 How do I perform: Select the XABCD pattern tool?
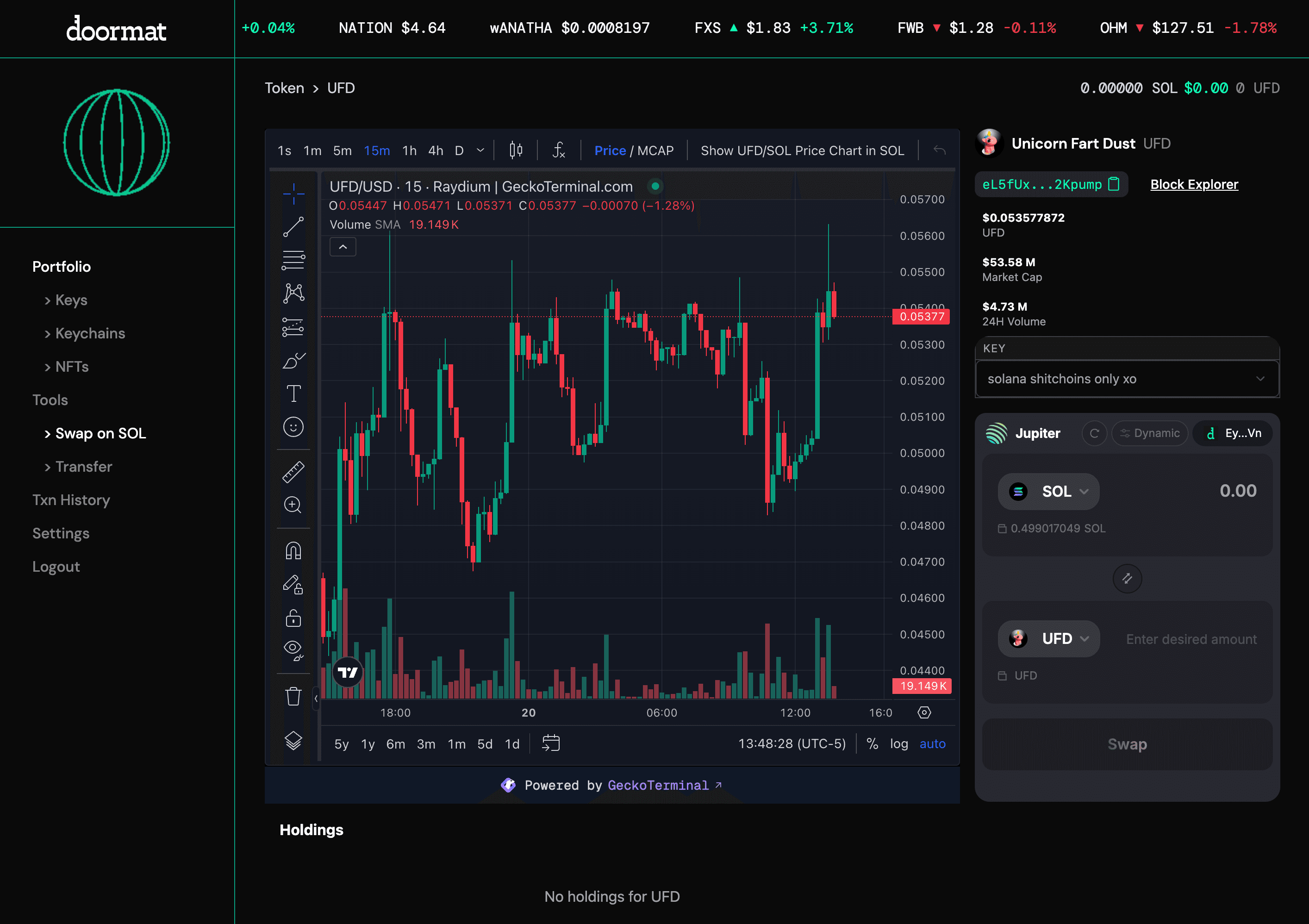[293, 293]
